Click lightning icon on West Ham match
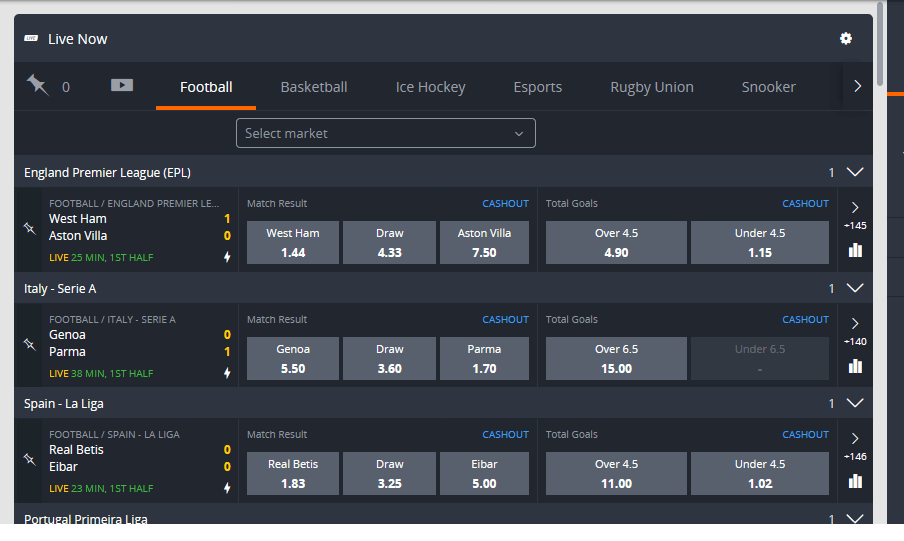 point(227,257)
